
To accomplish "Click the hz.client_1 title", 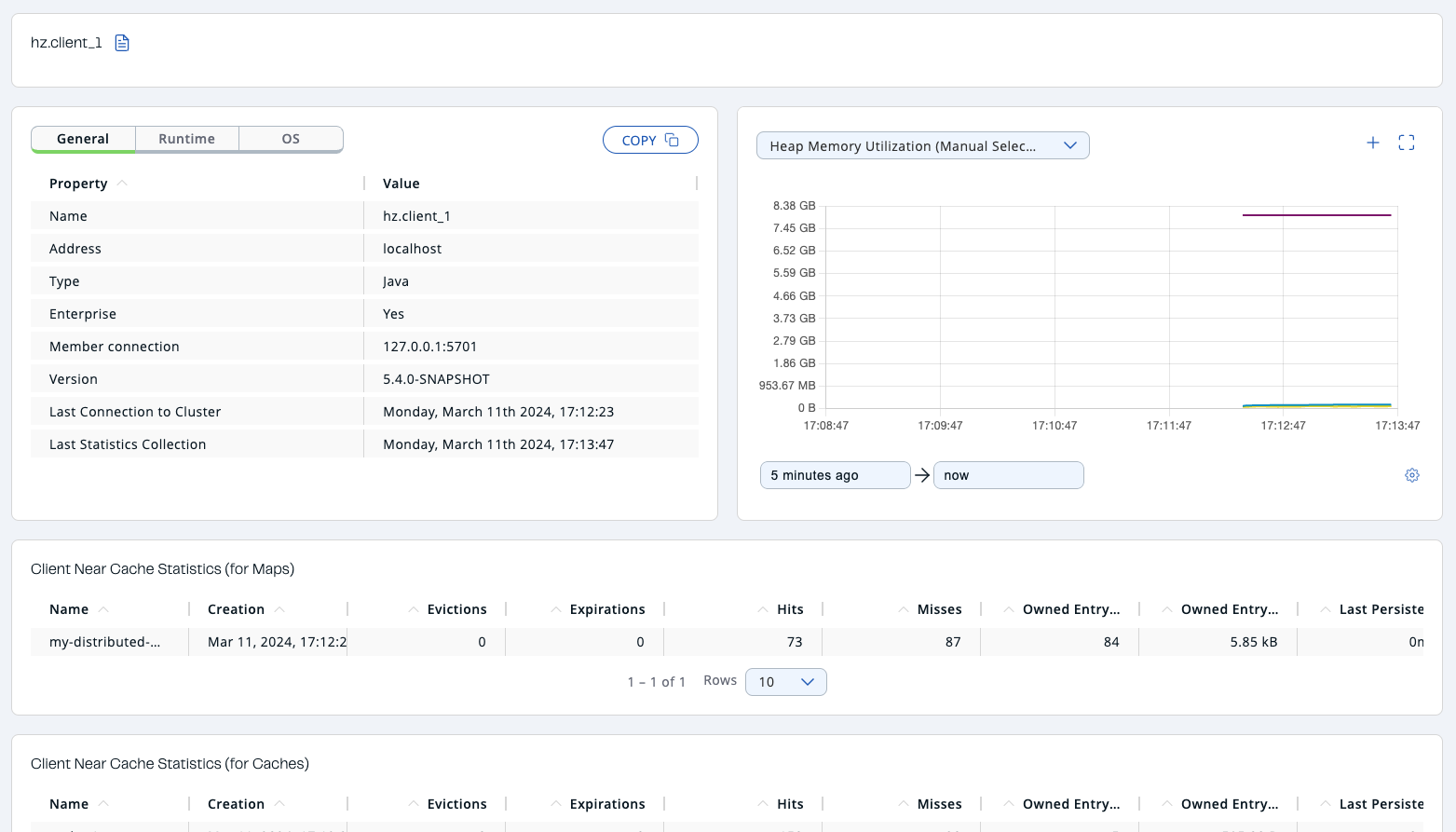I will [x=66, y=42].
